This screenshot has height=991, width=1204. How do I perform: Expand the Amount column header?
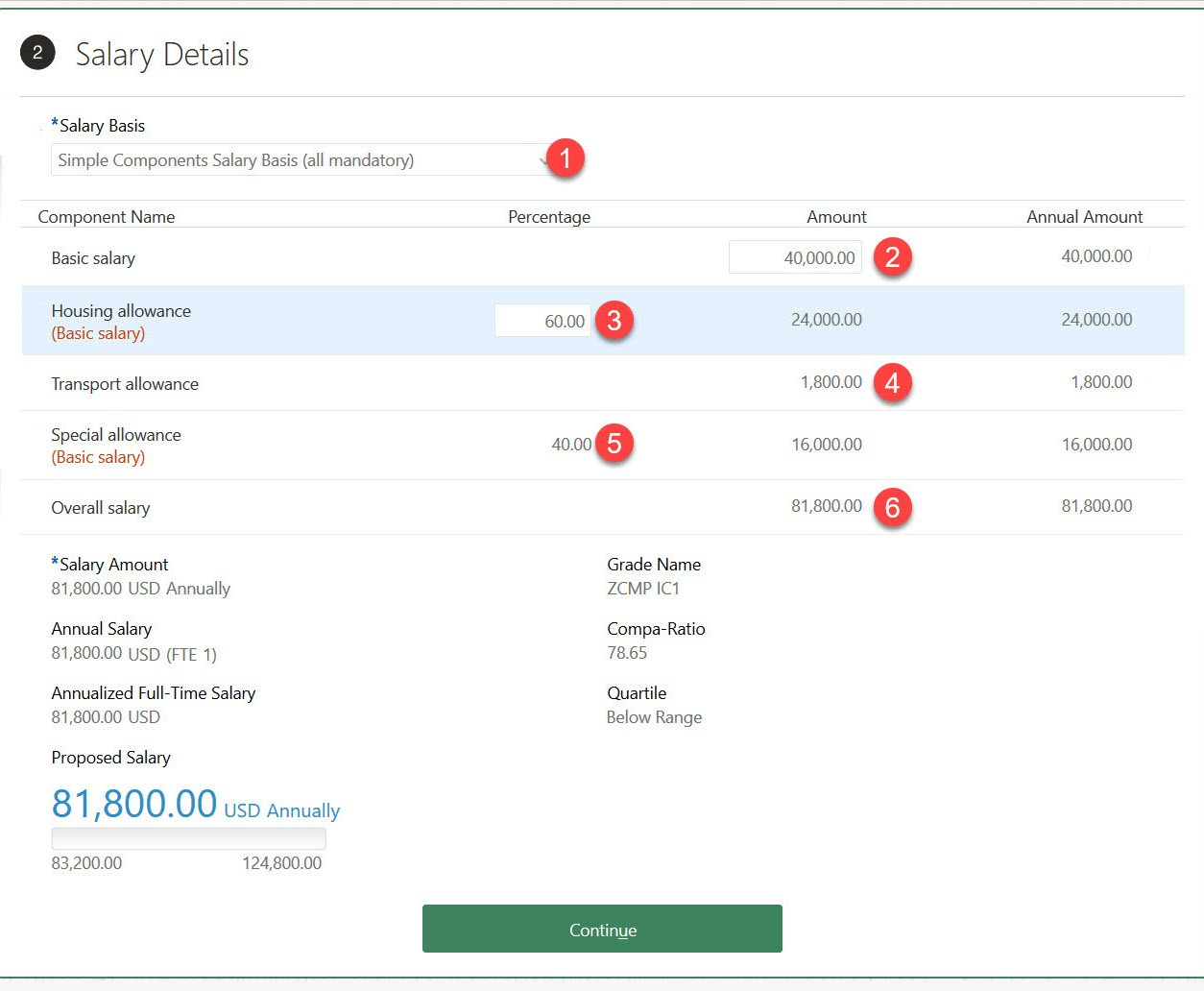coord(836,216)
